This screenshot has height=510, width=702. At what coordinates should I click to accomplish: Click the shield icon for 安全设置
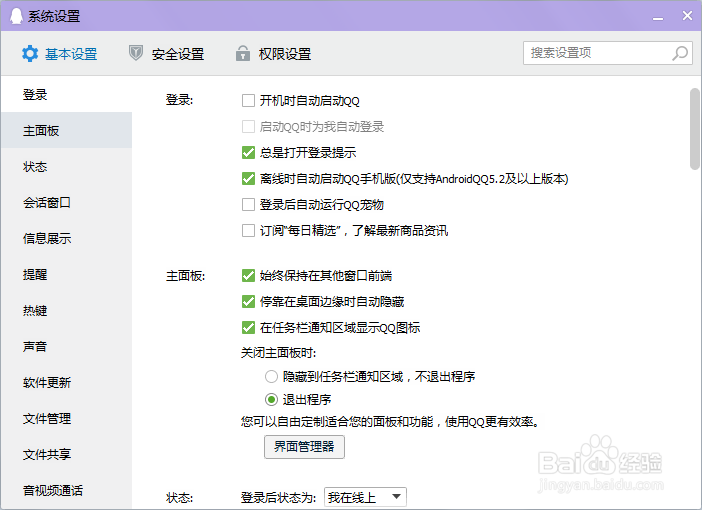(136, 53)
